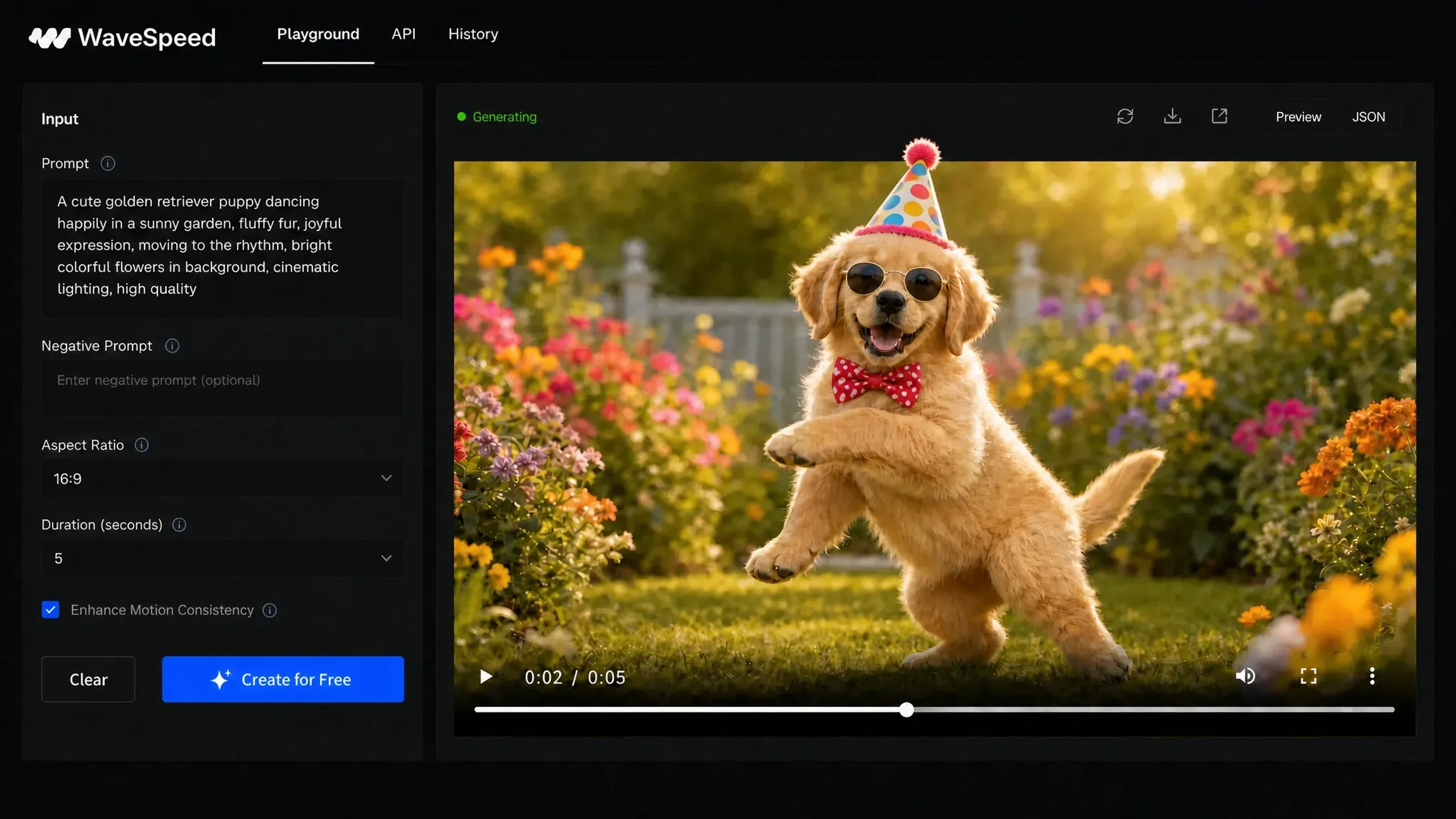The width and height of the screenshot is (1456, 819).
Task: Click the Clear button
Action: (88, 679)
